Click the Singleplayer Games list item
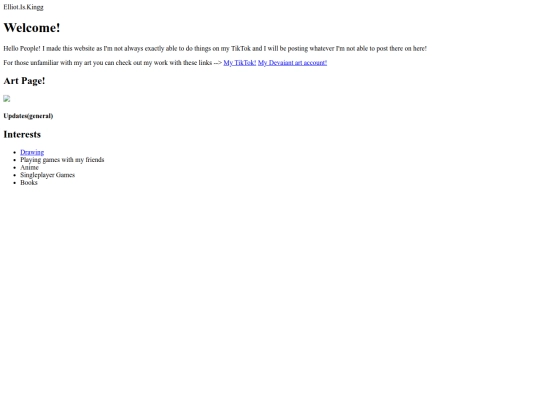 pyautogui.click(x=48, y=175)
